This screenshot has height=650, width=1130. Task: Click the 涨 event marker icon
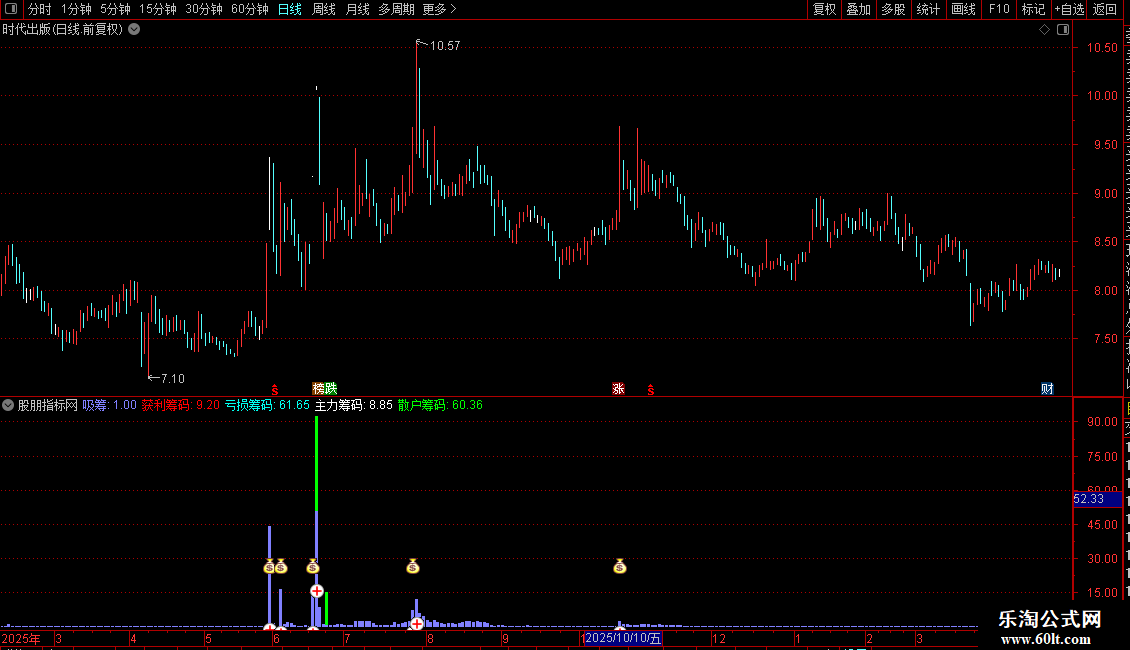pyautogui.click(x=618, y=388)
